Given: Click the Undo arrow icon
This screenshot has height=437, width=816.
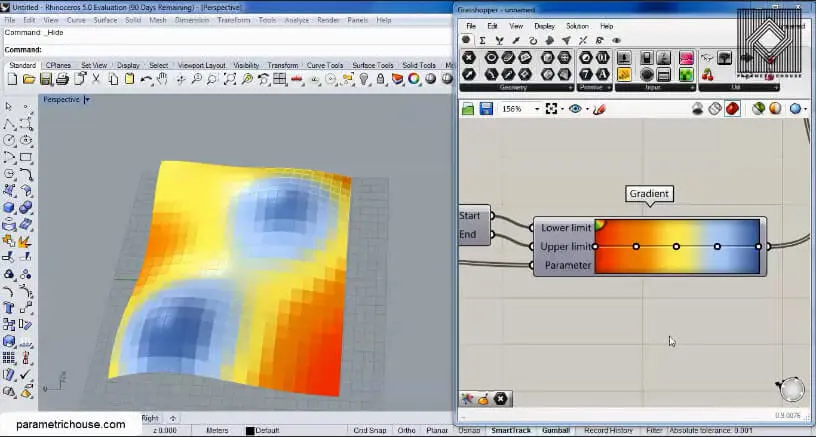Looking at the screenshot, I should click(147, 79).
